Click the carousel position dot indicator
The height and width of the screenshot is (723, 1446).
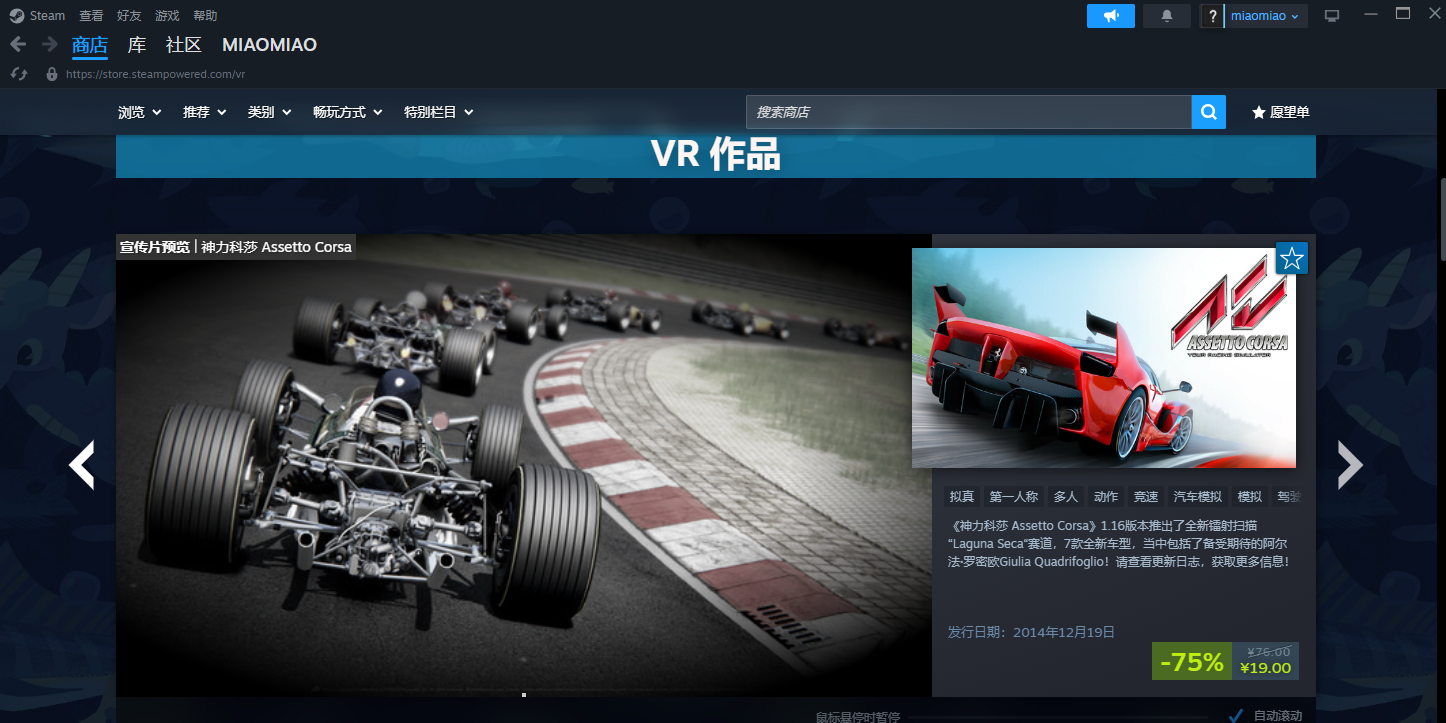524,694
